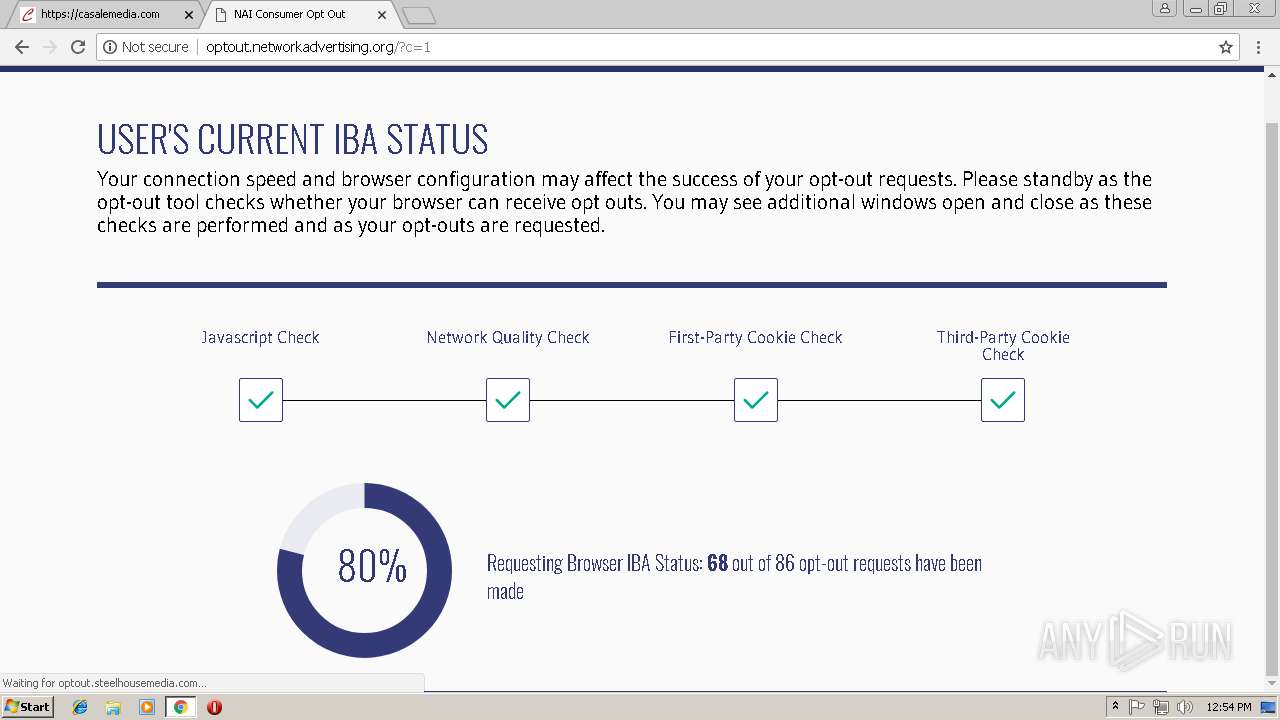Click the First-Party Cookie Check checkmark box
The height and width of the screenshot is (720, 1280).
point(756,400)
